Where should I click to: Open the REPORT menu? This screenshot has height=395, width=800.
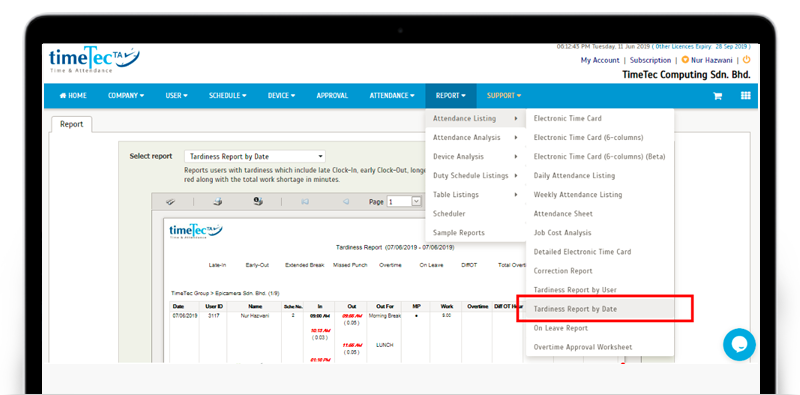click(x=451, y=95)
